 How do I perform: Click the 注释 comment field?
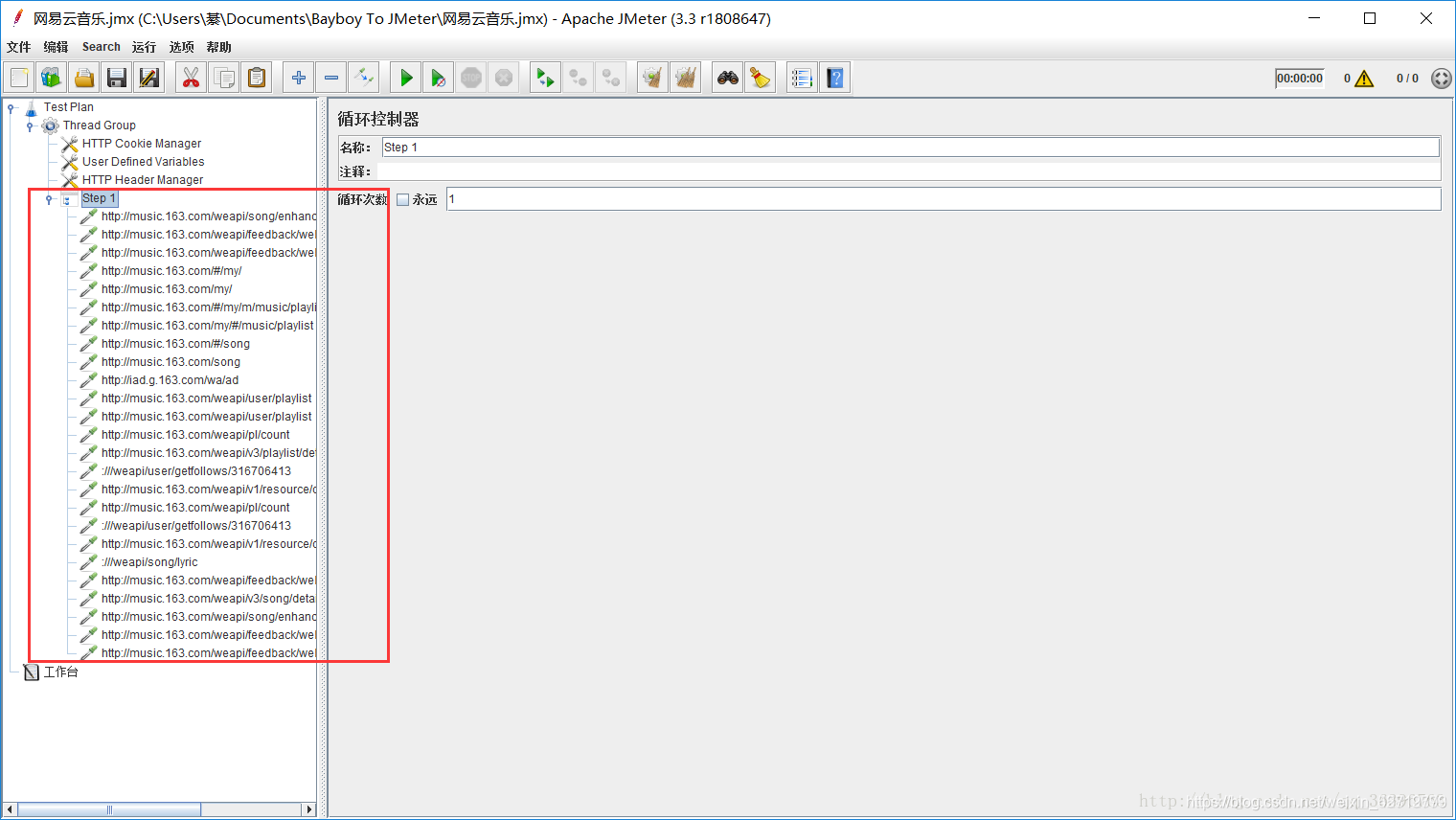[908, 171]
